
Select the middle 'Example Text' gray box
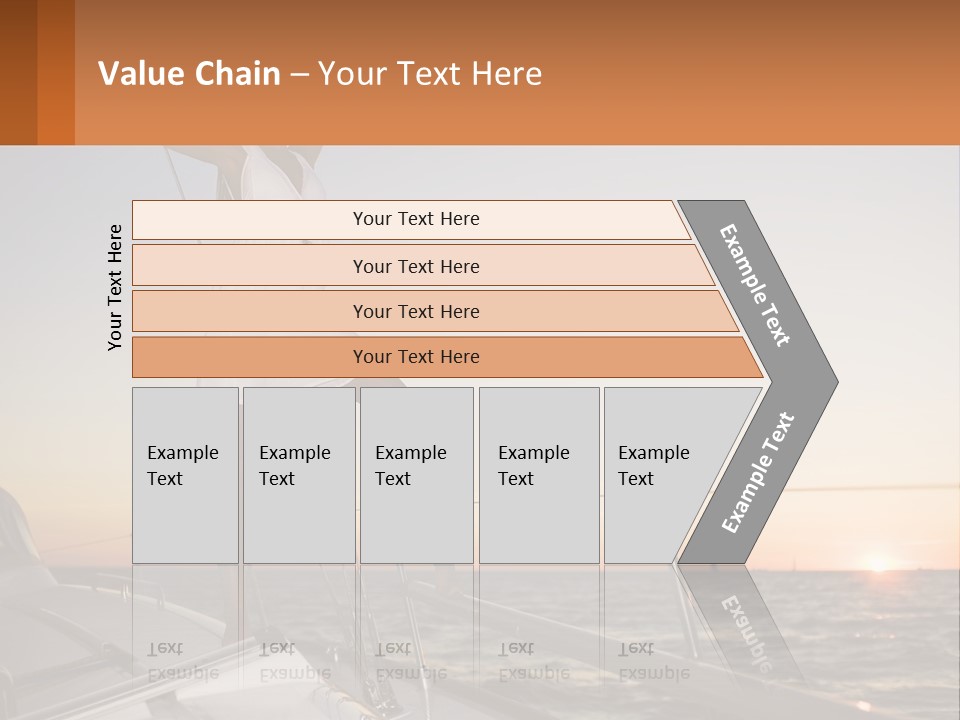coord(416,475)
